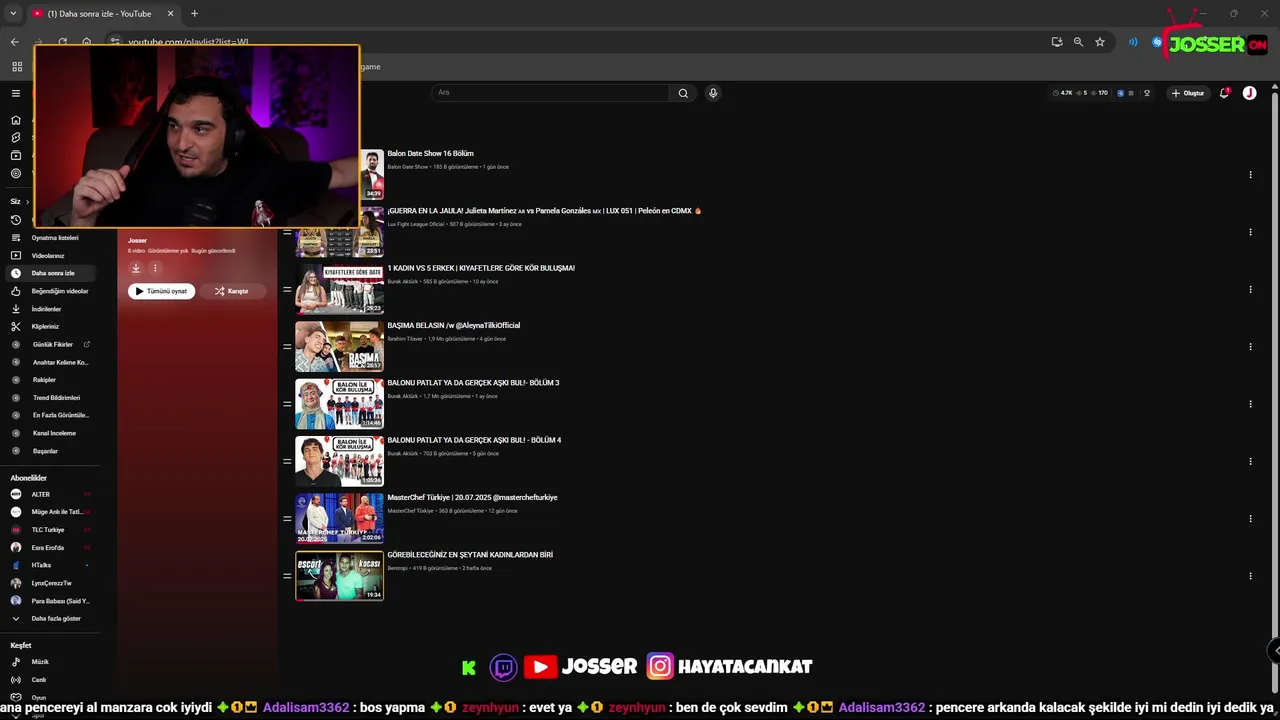1280x720 pixels.
Task: Open İndirilenler in the sidebar
Action: (46, 309)
